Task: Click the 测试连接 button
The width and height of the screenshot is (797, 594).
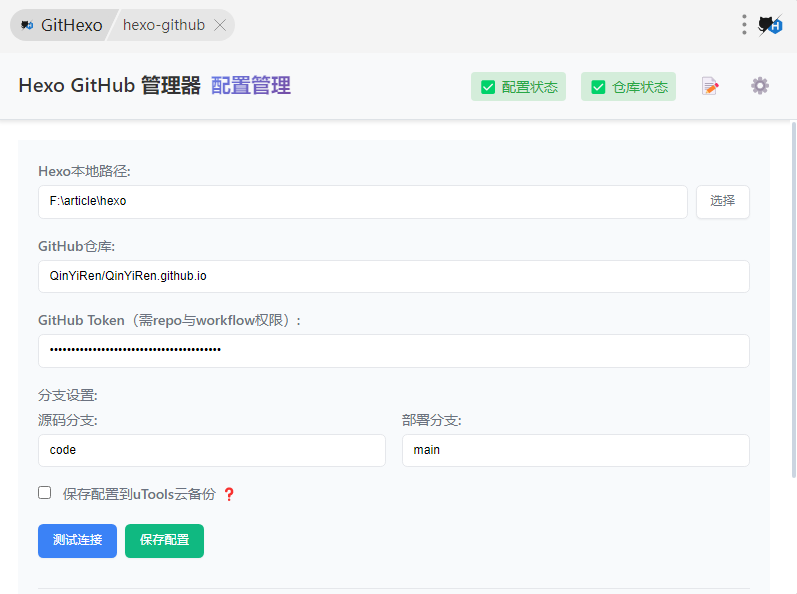Action: point(77,541)
